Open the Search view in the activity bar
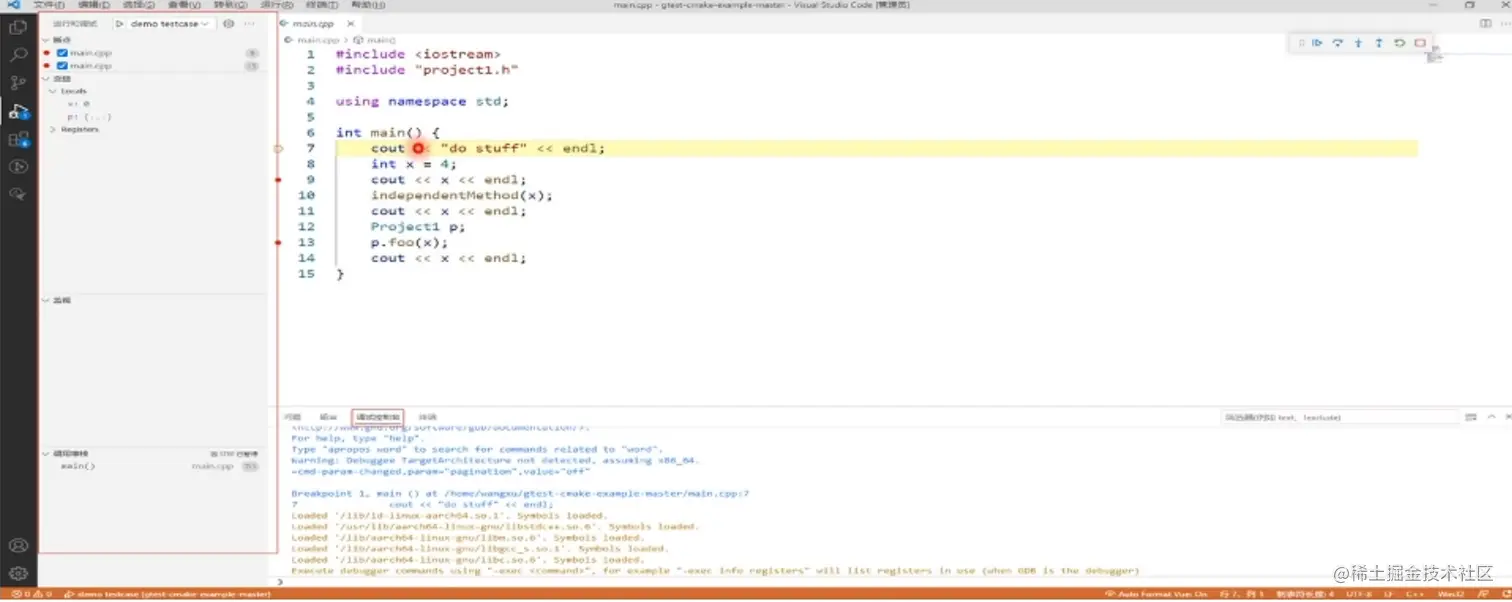Image resolution: width=1512 pixels, height=602 pixels. point(17,55)
